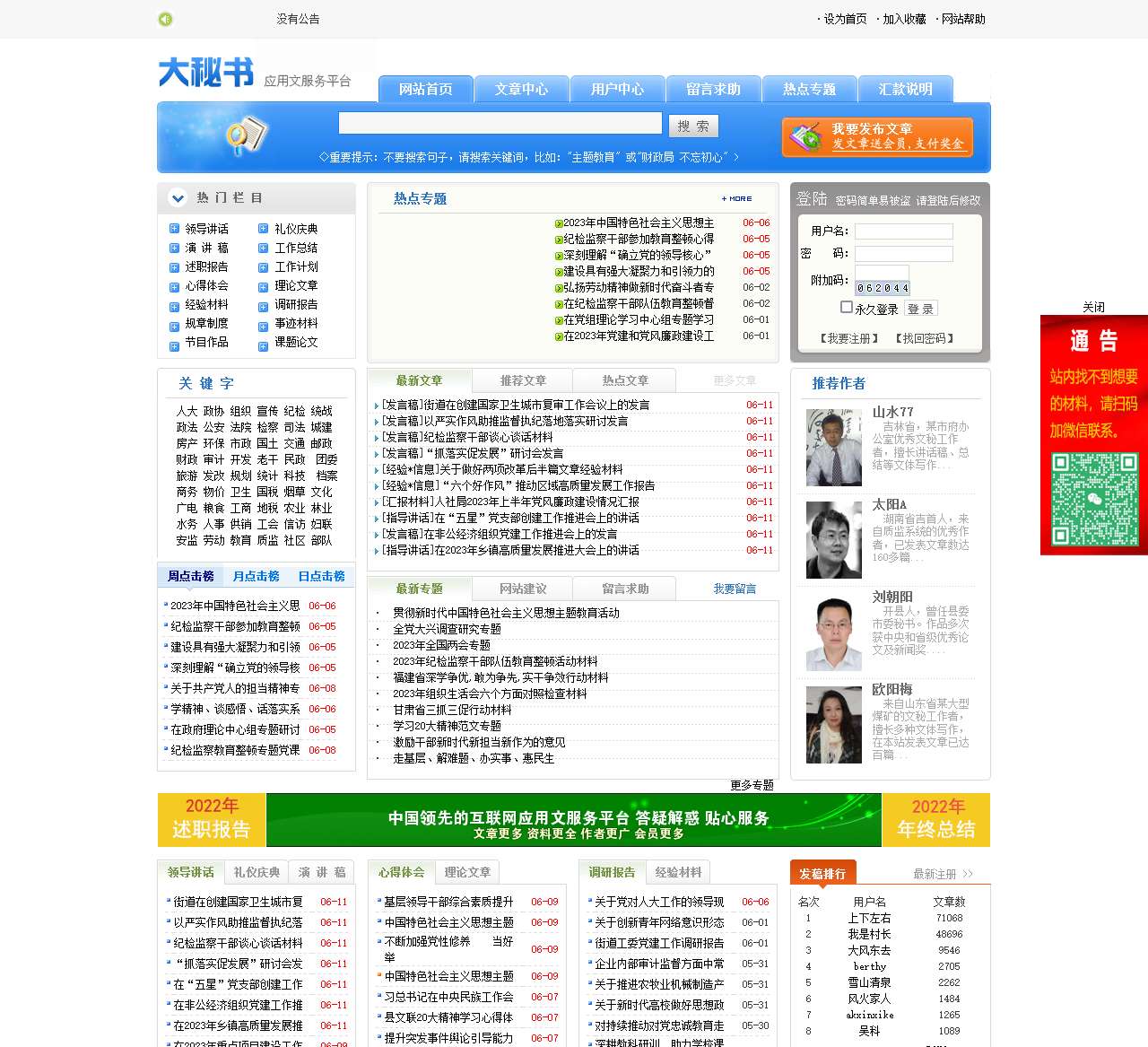
Task: Click the 用户名 input field
Action: tap(904, 231)
